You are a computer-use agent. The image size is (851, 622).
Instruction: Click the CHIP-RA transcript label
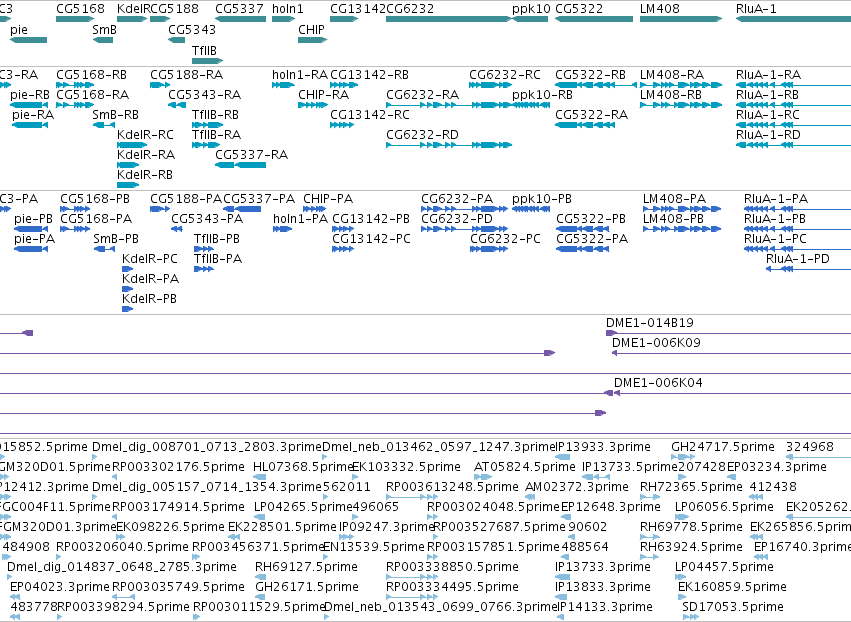coord(323,94)
